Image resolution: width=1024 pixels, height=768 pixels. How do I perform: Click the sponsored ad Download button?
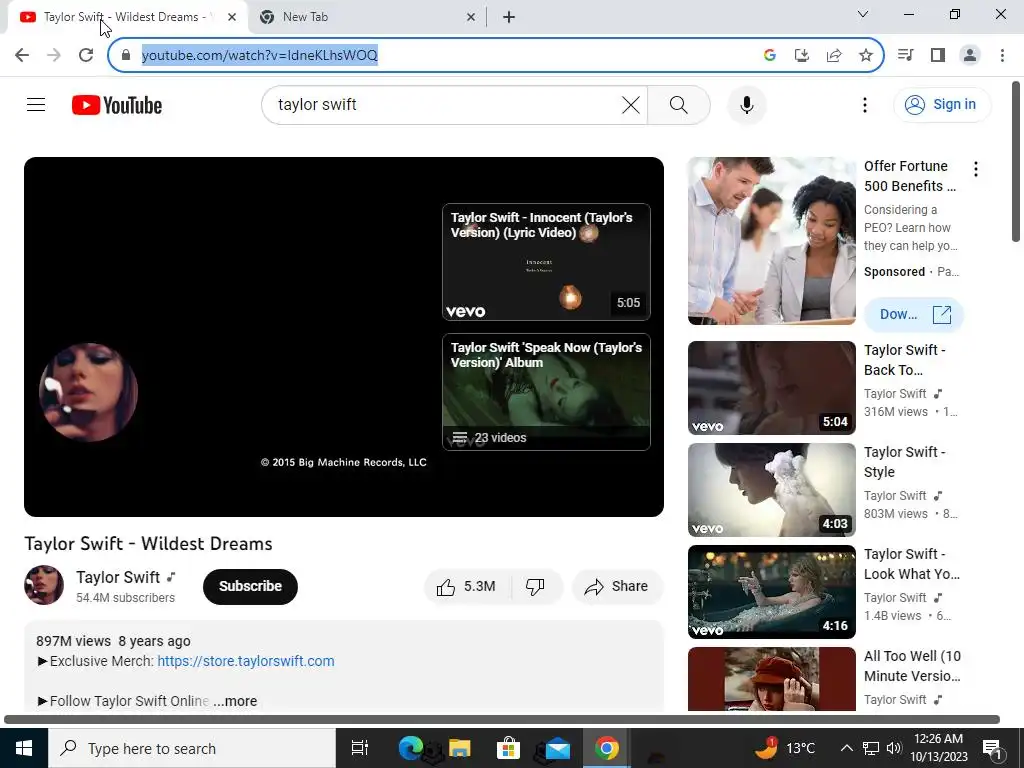pos(914,314)
